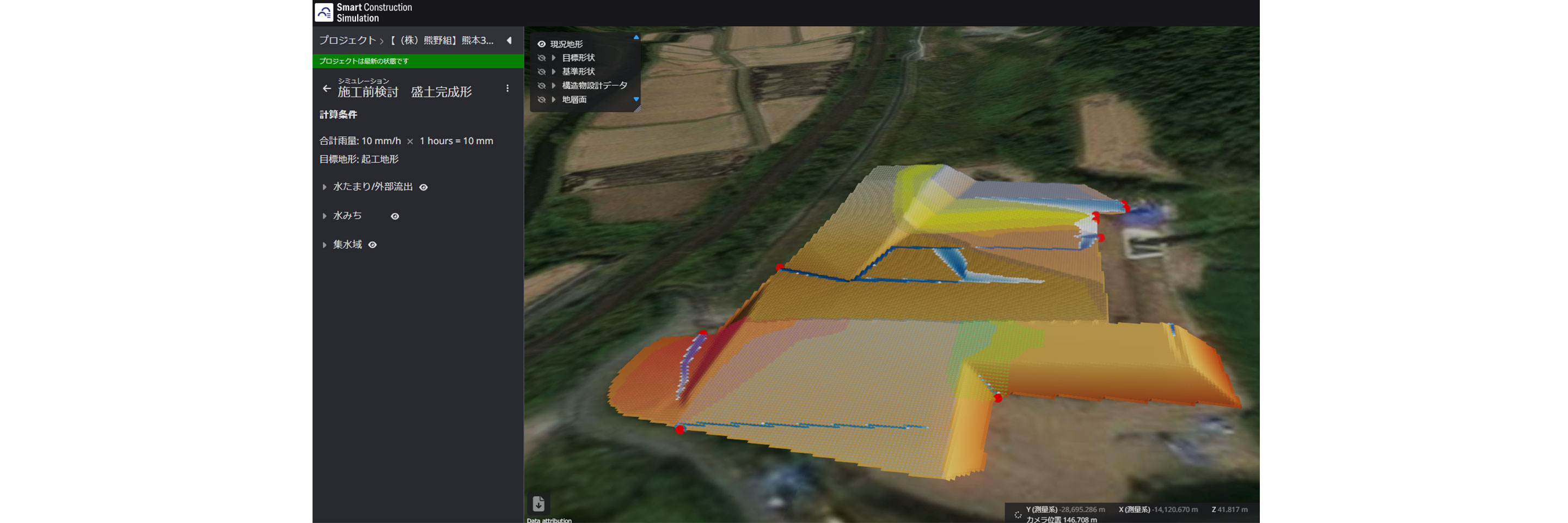Expand the 構造物設計データ layer group

553,86
